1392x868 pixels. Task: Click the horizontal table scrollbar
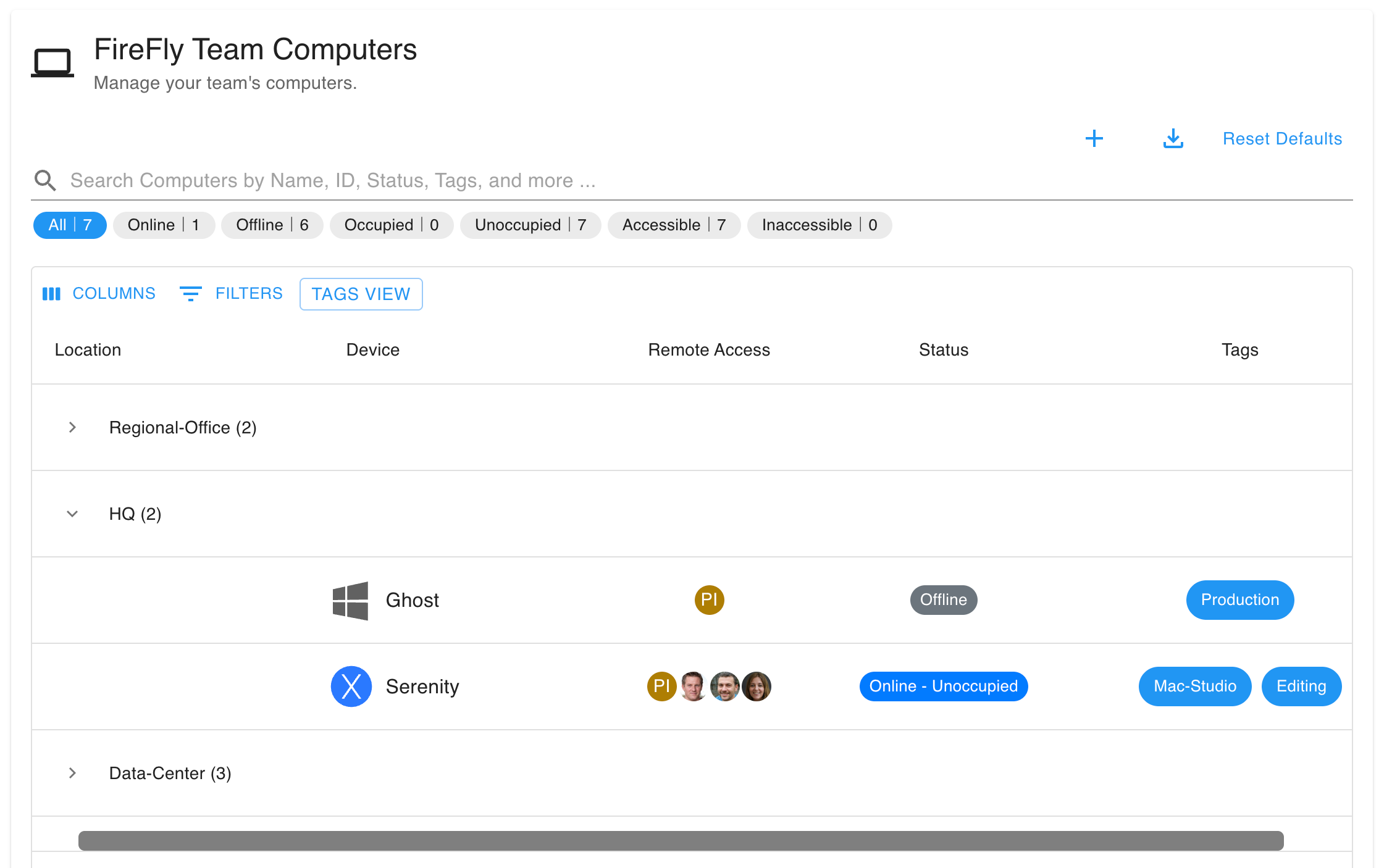coord(681,841)
